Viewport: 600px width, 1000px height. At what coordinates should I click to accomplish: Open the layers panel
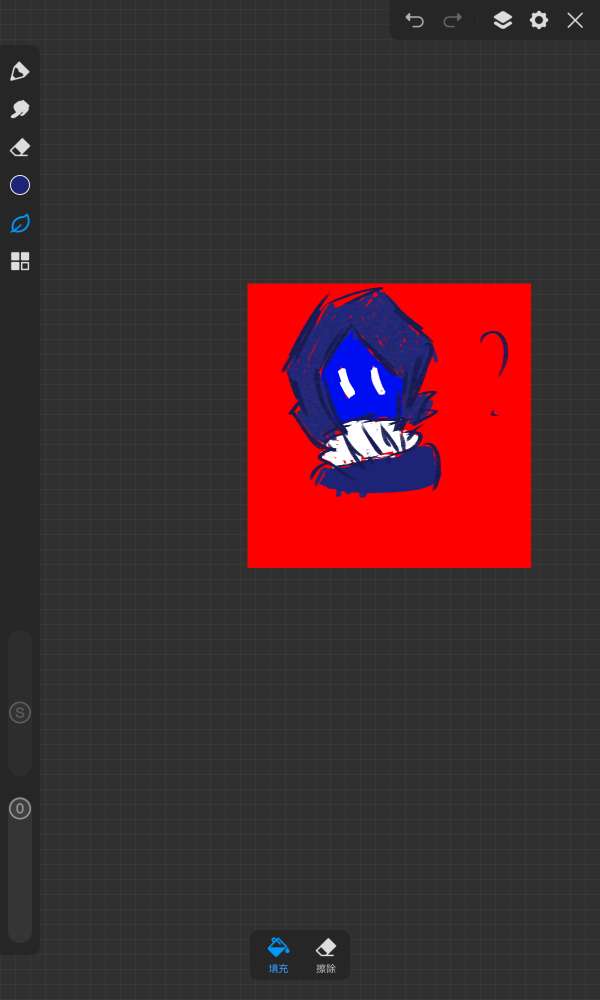[503, 20]
